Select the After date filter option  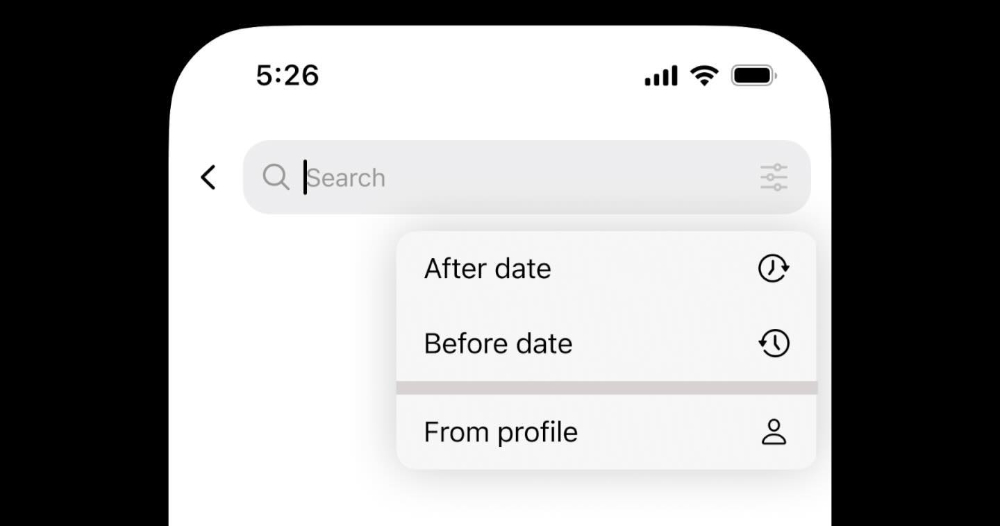click(x=606, y=268)
